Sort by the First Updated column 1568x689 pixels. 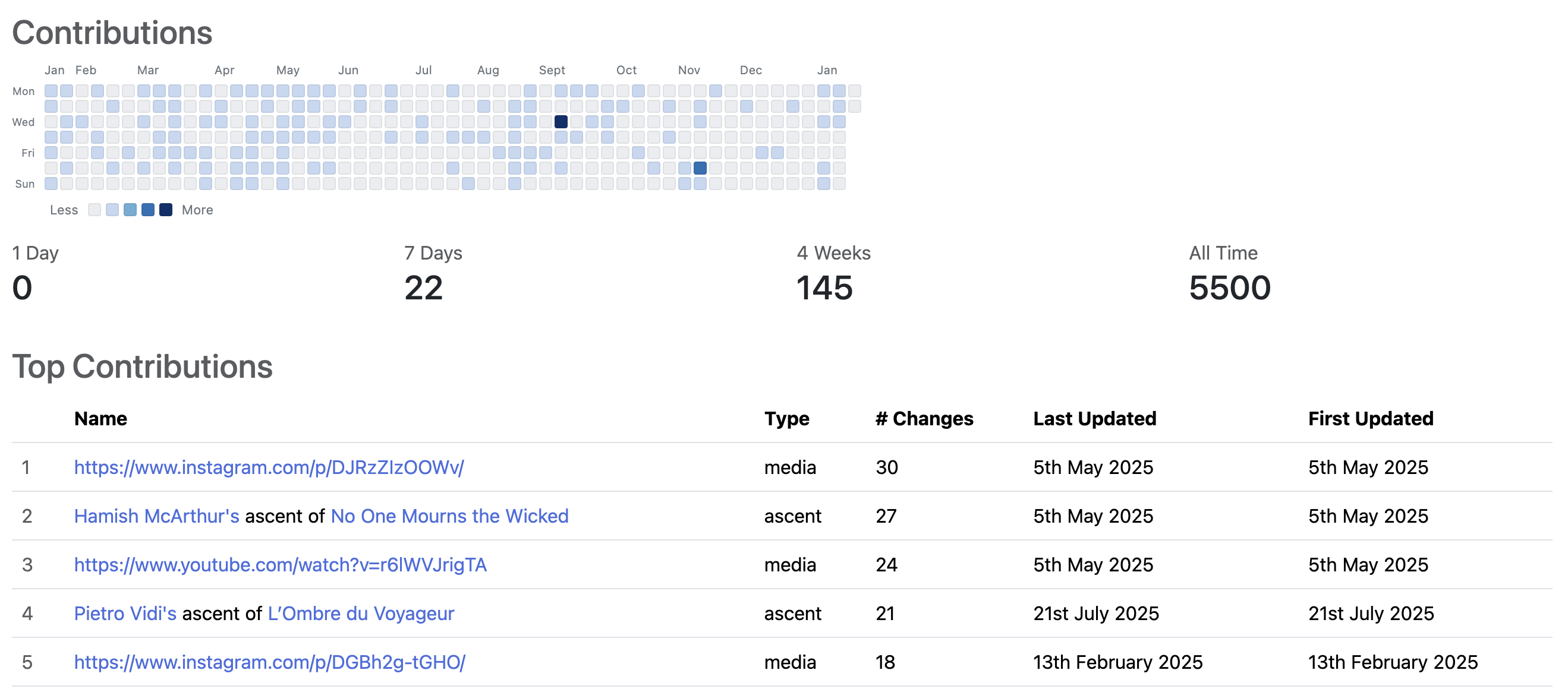point(1369,418)
